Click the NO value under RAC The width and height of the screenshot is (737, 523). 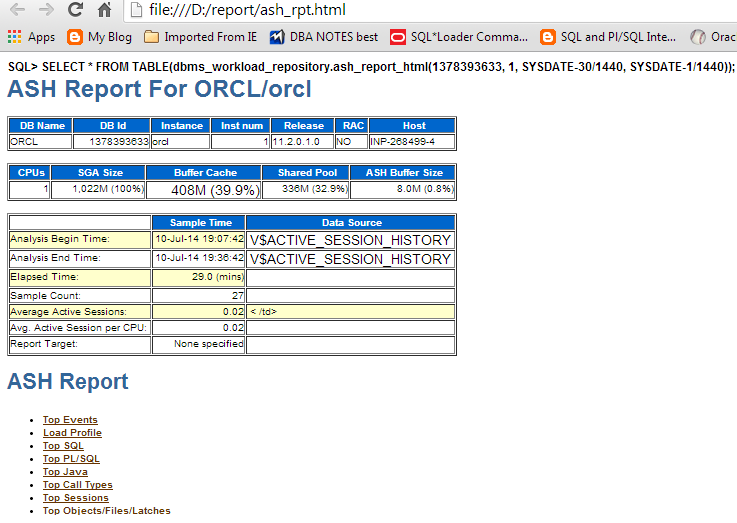click(352, 141)
